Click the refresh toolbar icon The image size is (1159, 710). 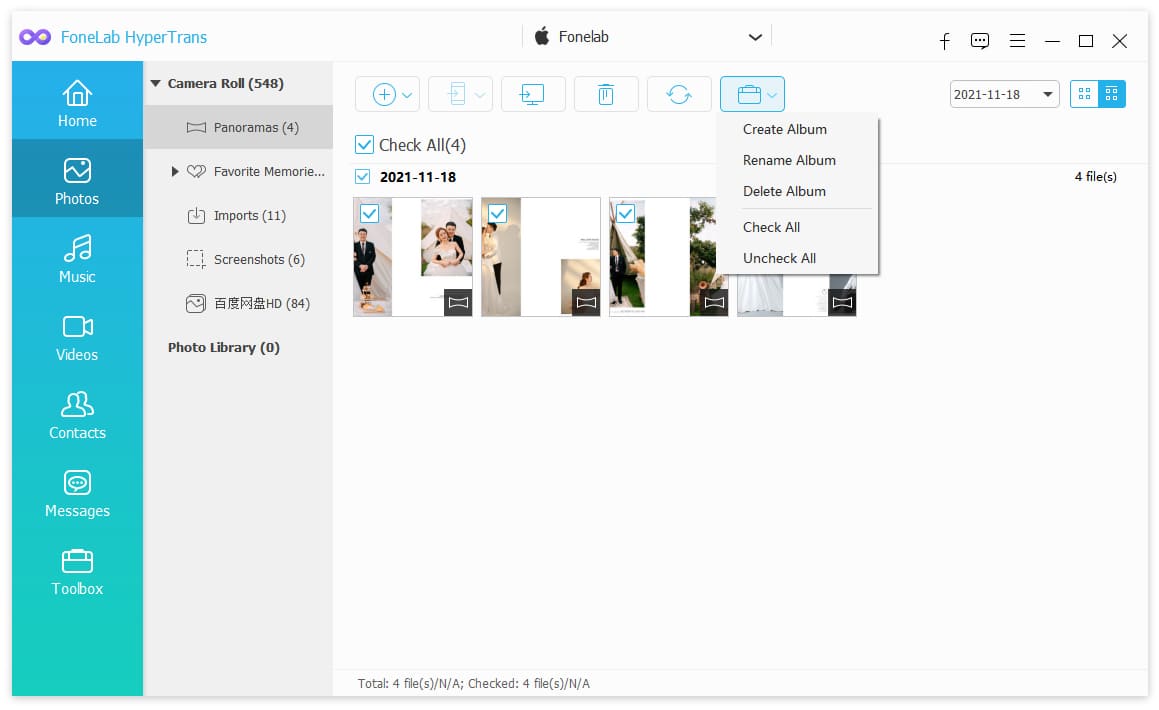(x=679, y=95)
